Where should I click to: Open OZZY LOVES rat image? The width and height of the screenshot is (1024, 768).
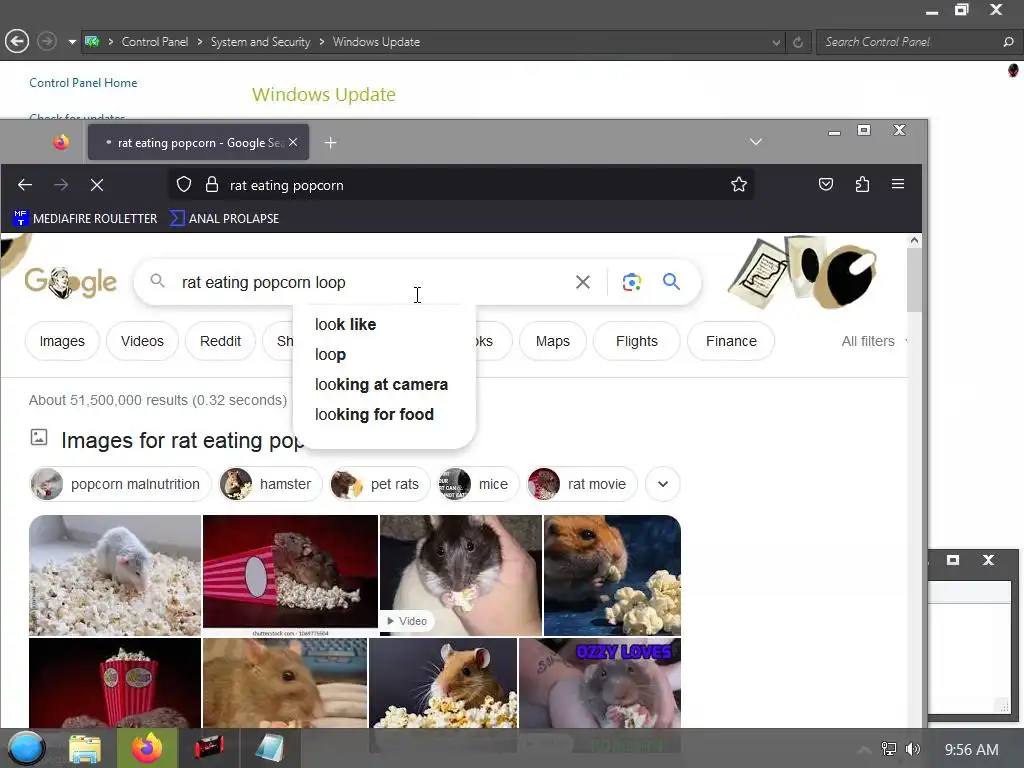pyautogui.click(x=600, y=682)
